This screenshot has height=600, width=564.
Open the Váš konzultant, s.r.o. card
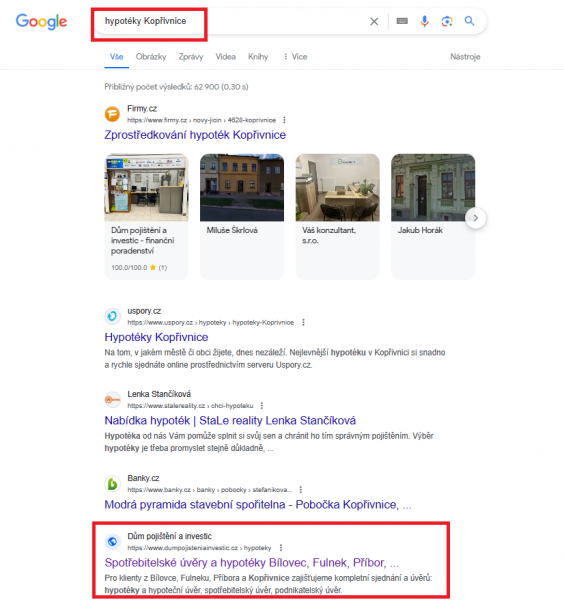click(x=337, y=217)
